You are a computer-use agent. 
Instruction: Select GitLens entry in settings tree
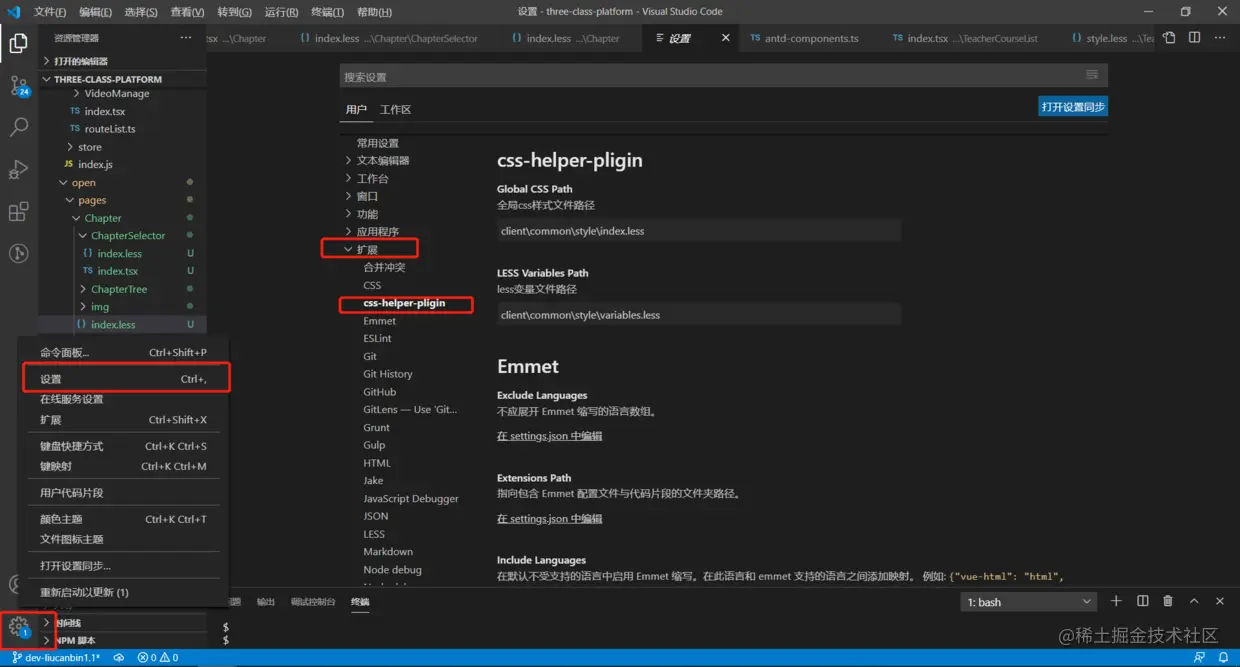click(x=410, y=410)
